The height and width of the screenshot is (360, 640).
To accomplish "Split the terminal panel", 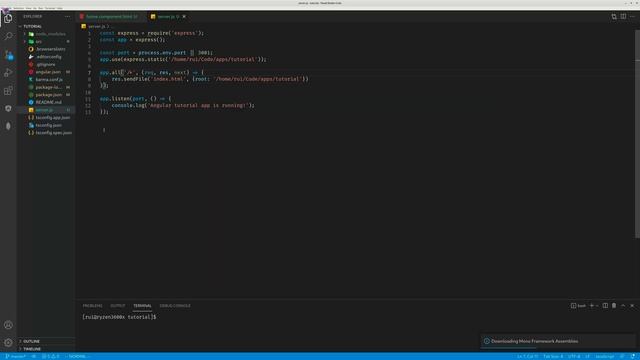I will (x=605, y=305).
